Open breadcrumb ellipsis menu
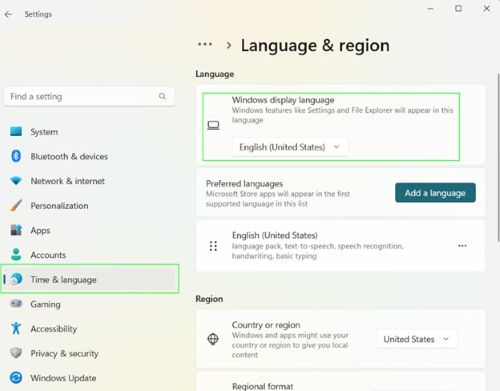500x391 pixels. [205, 44]
